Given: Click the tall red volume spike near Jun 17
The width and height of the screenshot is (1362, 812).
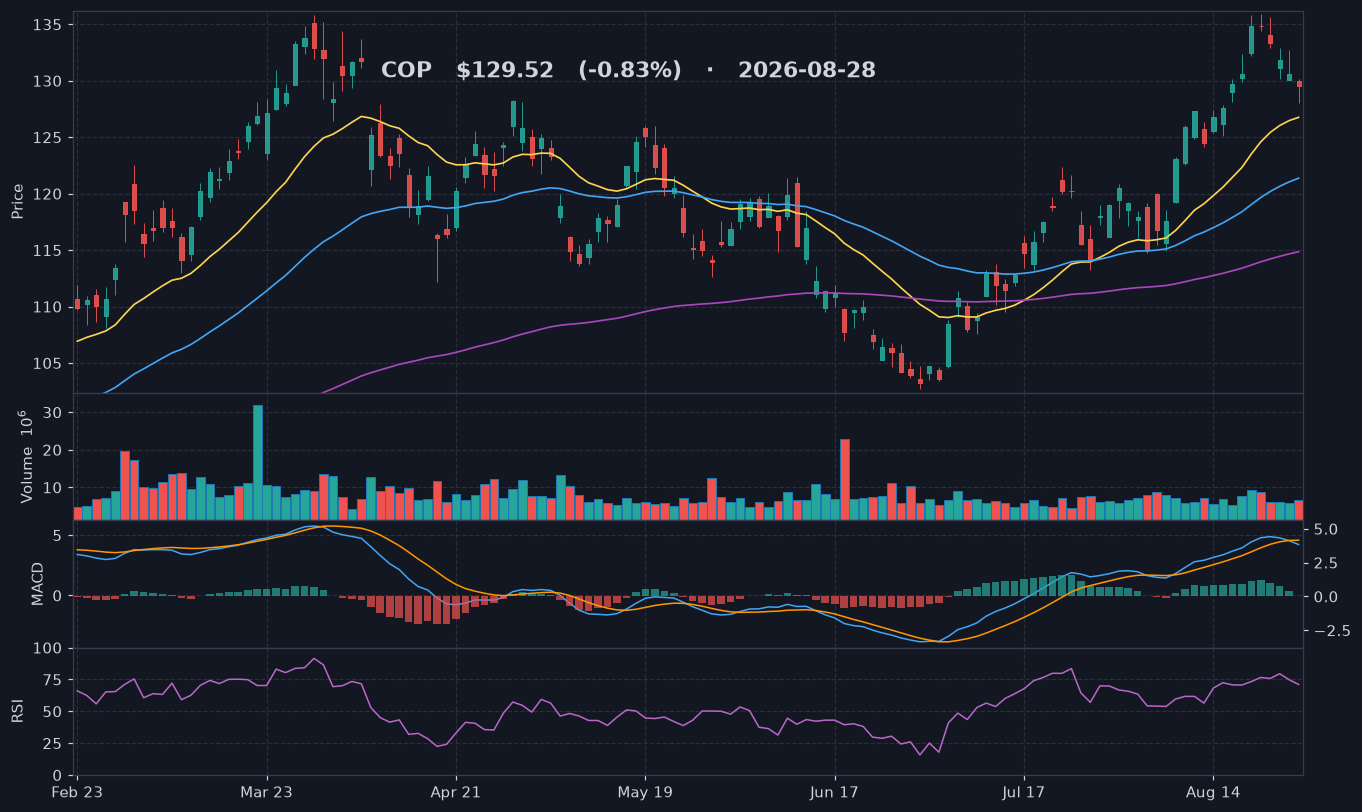Looking at the screenshot, I should tap(845, 479).
